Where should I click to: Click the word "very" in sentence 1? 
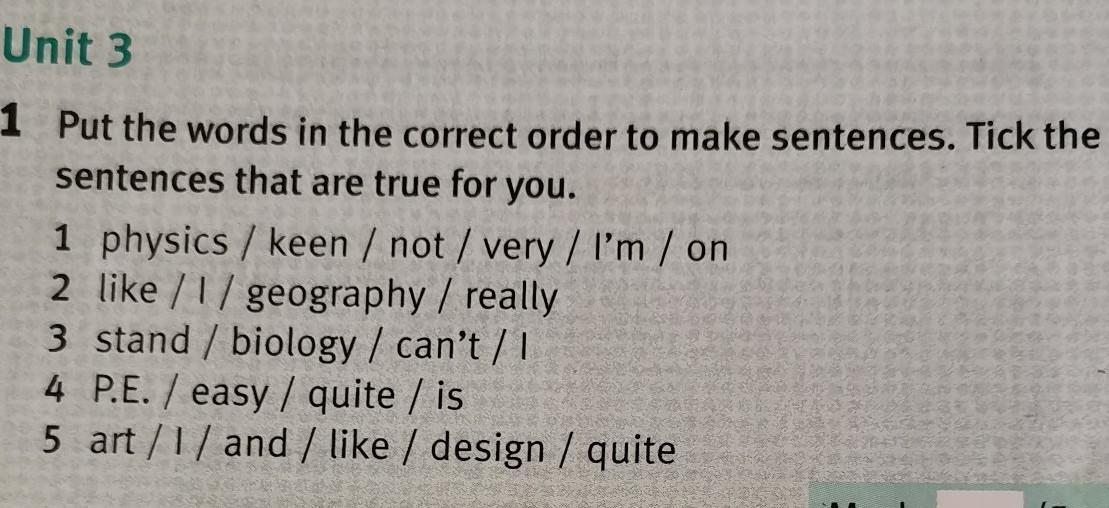point(517,246)
